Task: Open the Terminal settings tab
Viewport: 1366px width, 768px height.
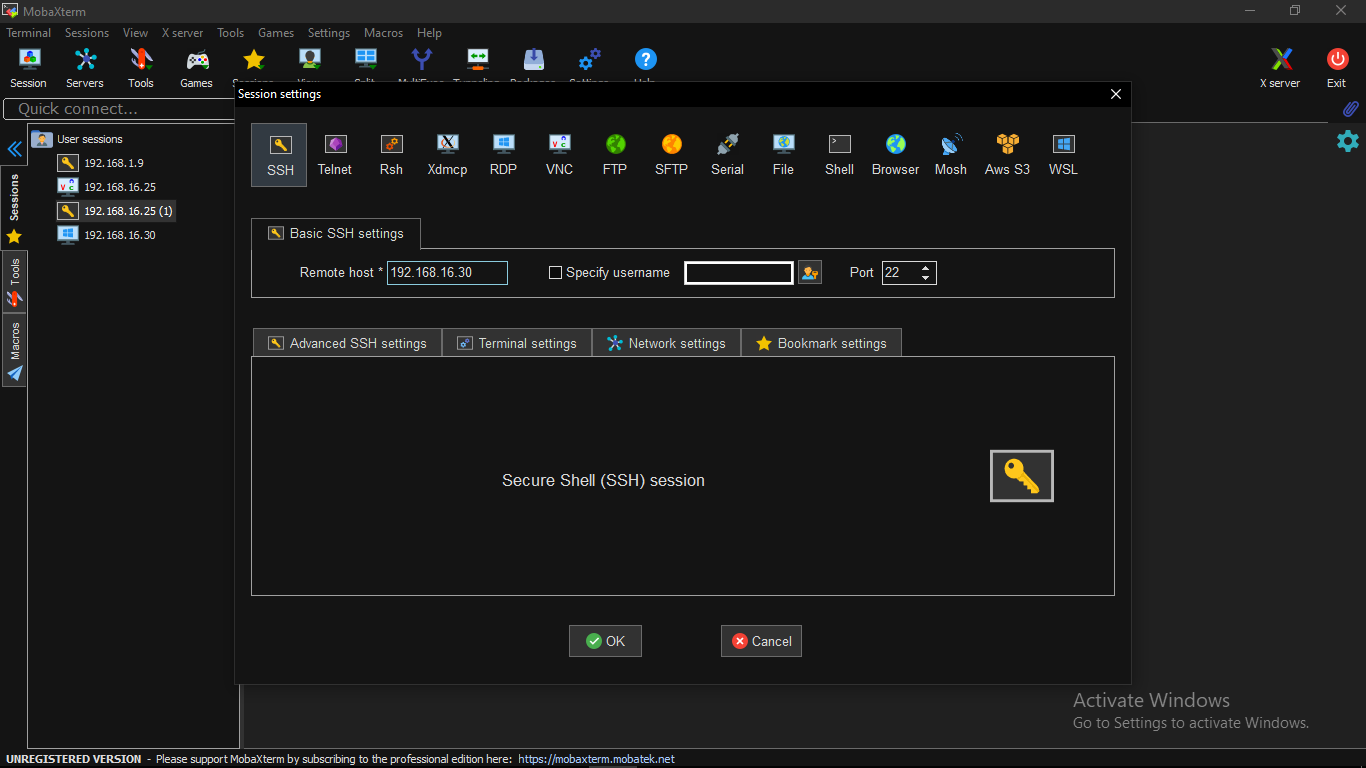Action: tap(517, 343)
